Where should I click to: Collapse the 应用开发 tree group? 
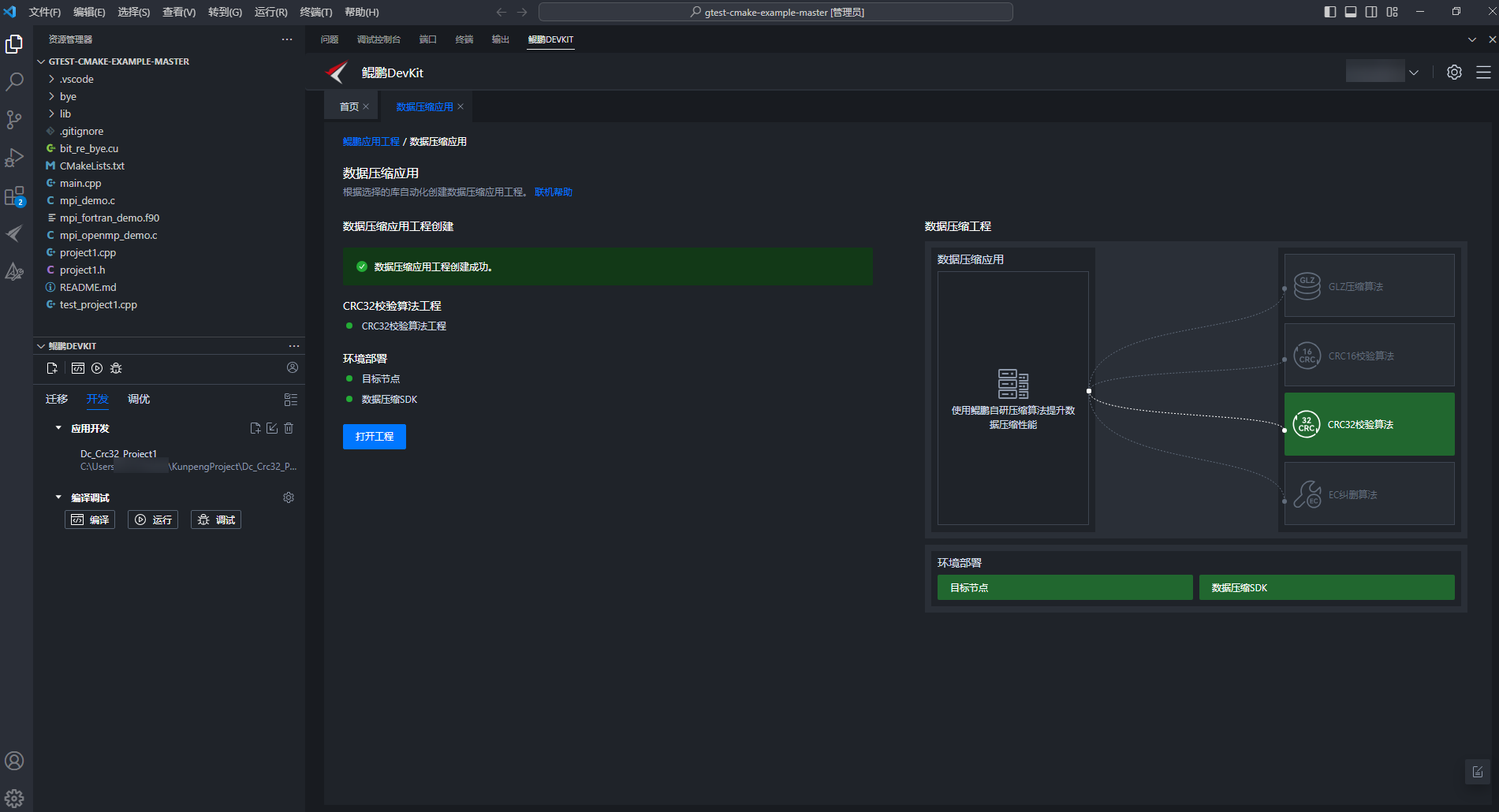coord(58,428)
